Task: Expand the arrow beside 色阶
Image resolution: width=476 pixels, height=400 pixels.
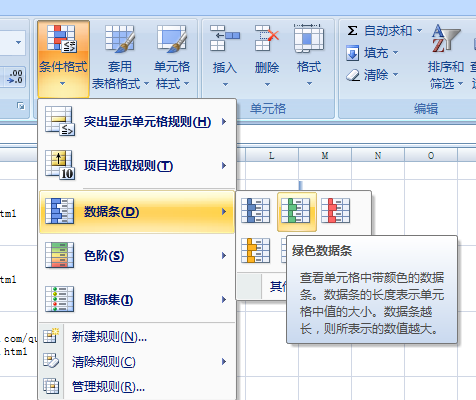Action: point(224,256)
